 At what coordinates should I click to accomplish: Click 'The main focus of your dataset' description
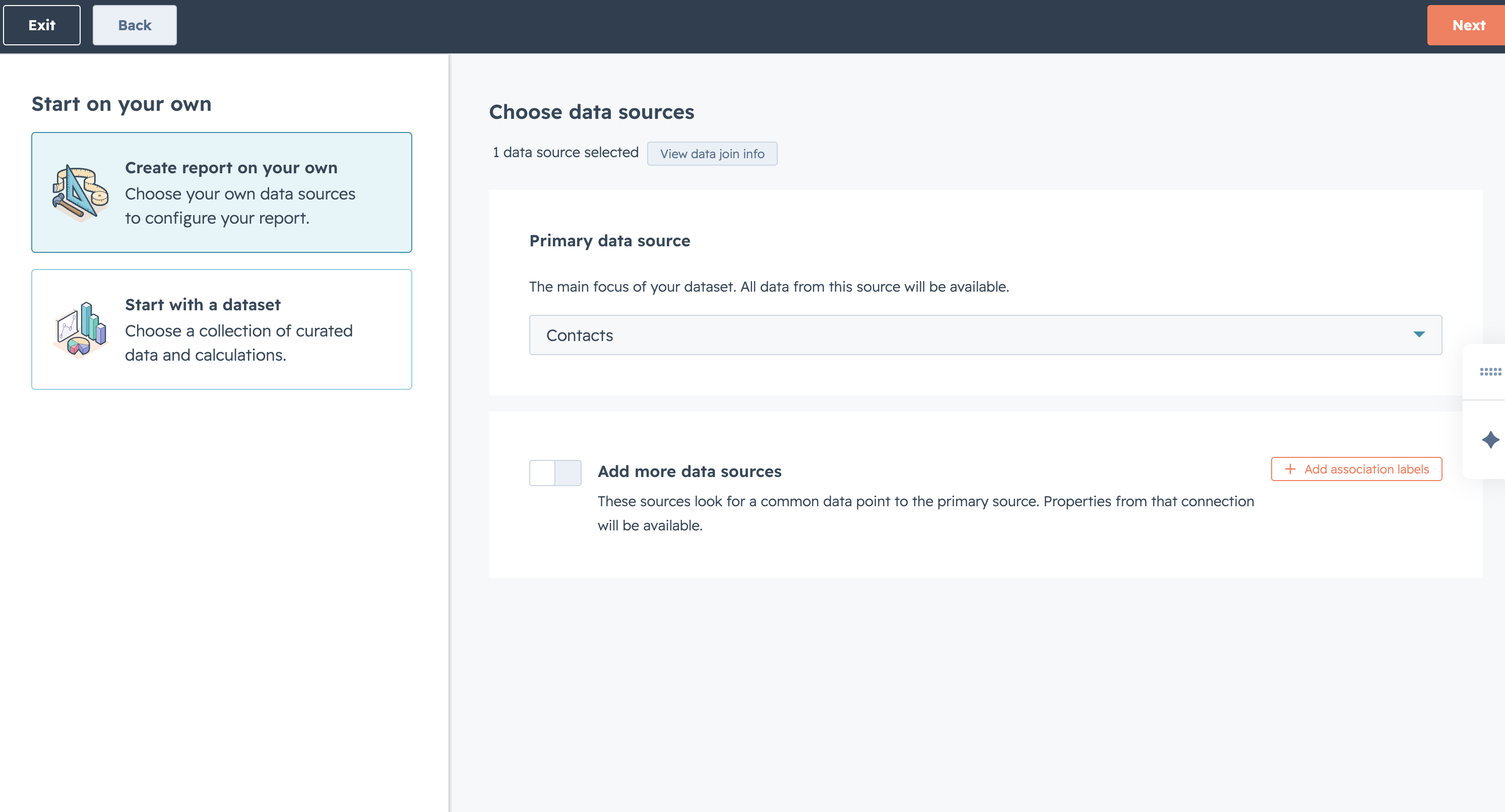pos(769,287)
